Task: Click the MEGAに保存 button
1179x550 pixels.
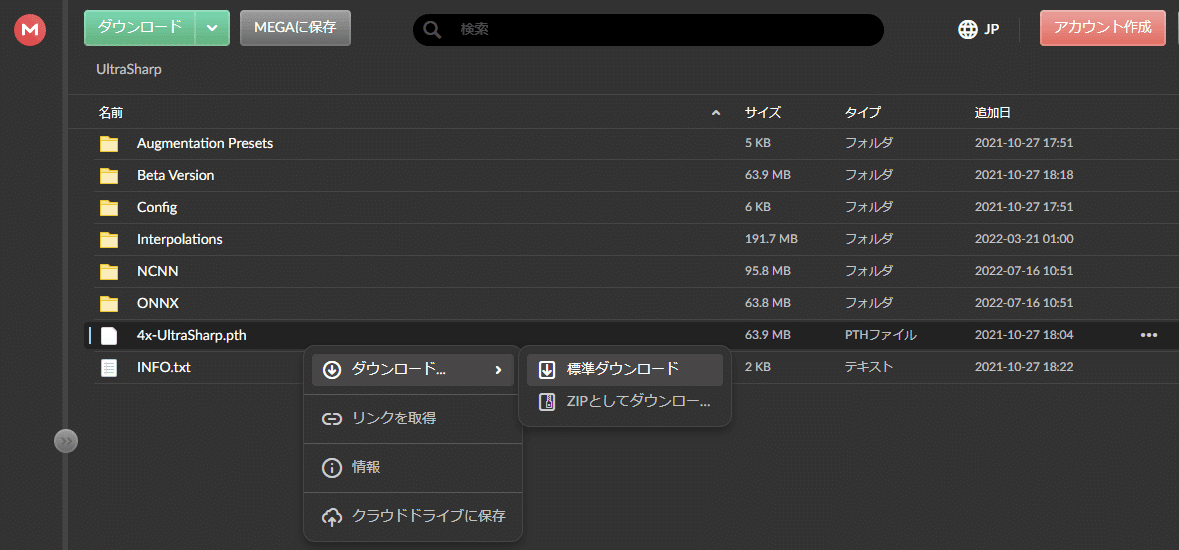Action: point(296,28)
